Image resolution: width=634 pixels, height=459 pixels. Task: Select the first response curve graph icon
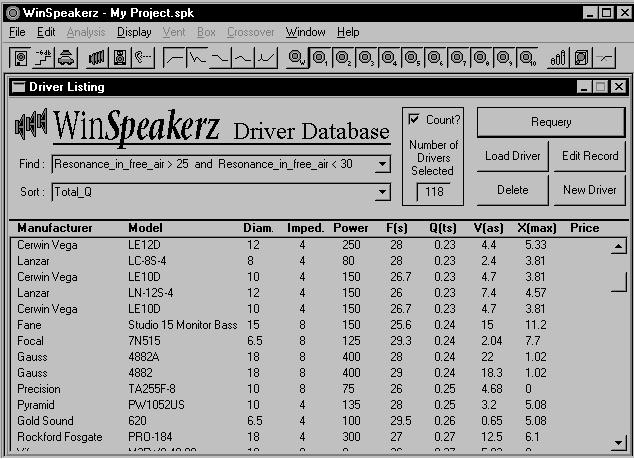coord(174,58)
